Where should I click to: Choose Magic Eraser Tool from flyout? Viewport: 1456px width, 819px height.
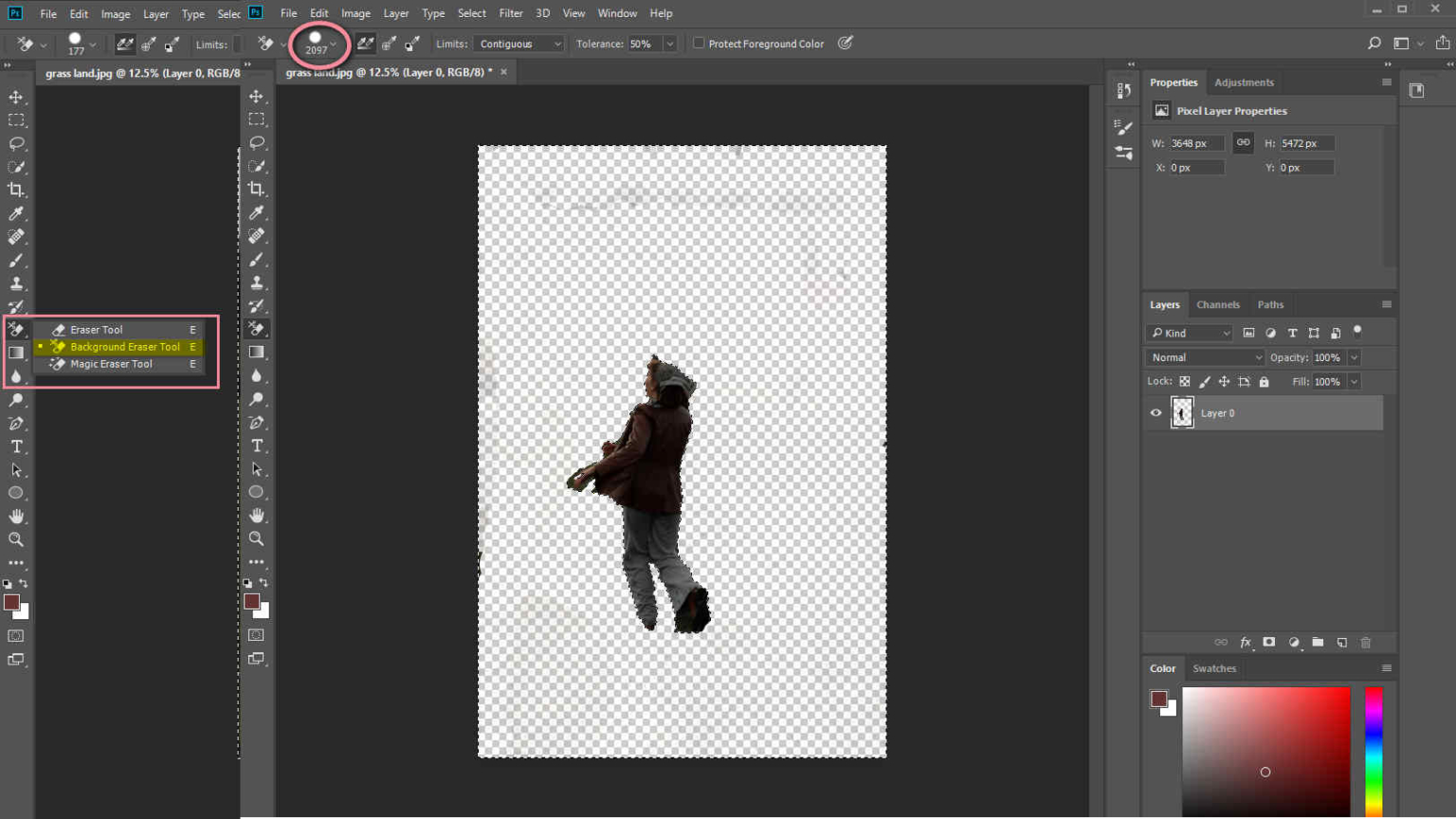coord(111,364)
